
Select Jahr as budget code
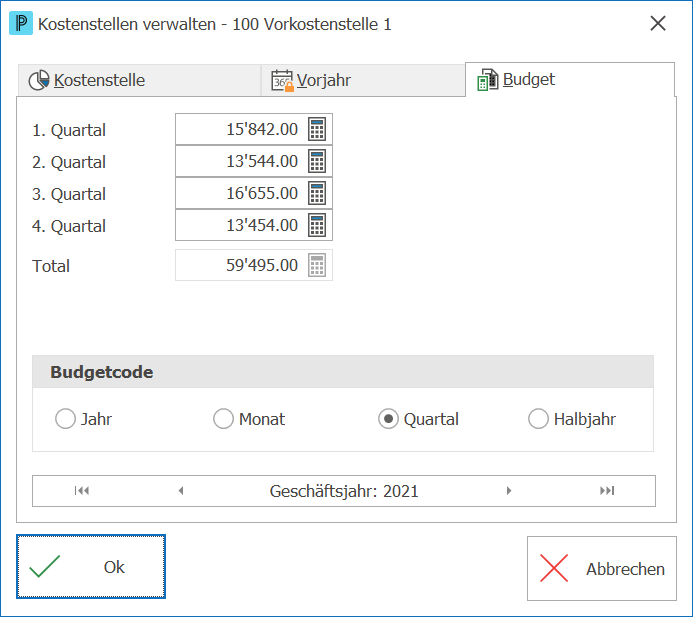tap(84, 419)
